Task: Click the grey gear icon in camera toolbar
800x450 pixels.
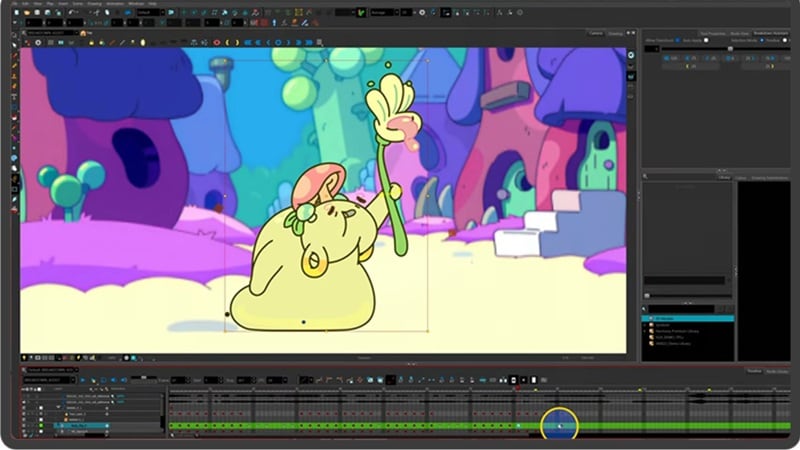Action: (x=38, y=42)
